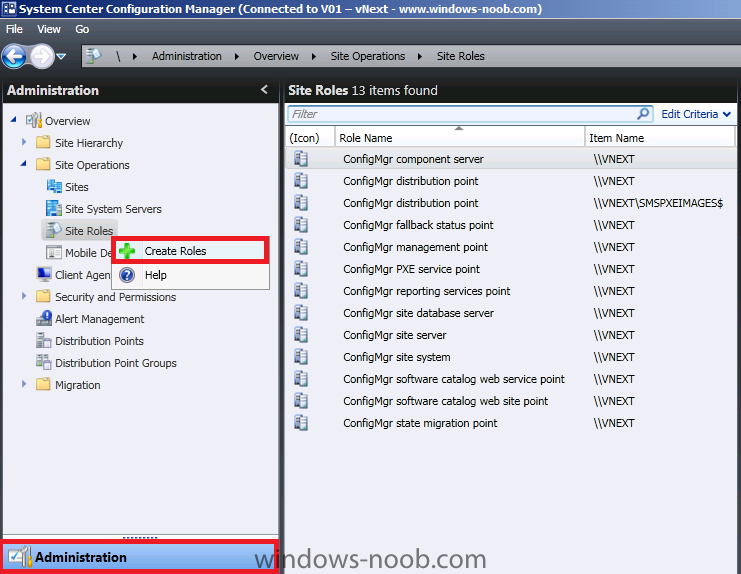Screen dimensions: 741x574
Task: Click the Site Operations folder icon
Action: (43, 164)
